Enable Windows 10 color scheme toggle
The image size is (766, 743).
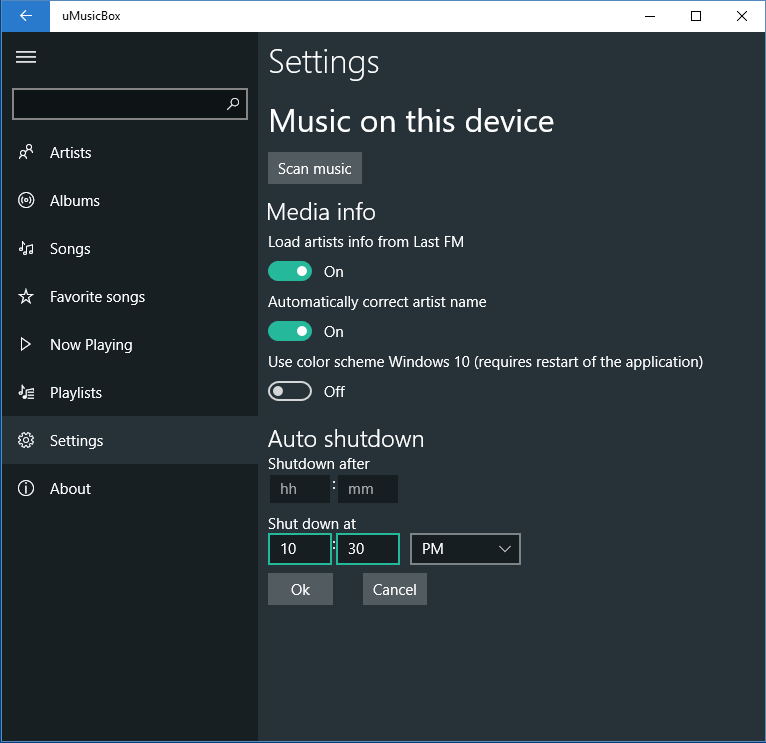290,391
